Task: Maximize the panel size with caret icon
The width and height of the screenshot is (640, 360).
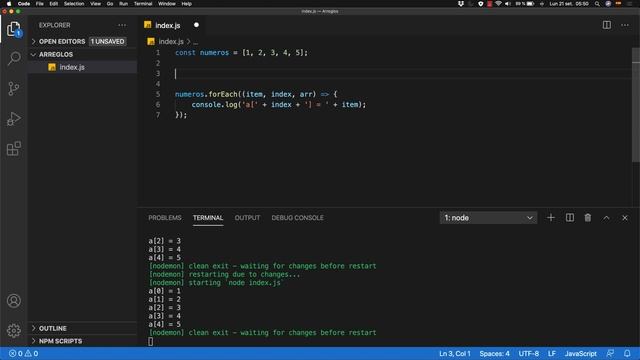Action: click(606, 218)
